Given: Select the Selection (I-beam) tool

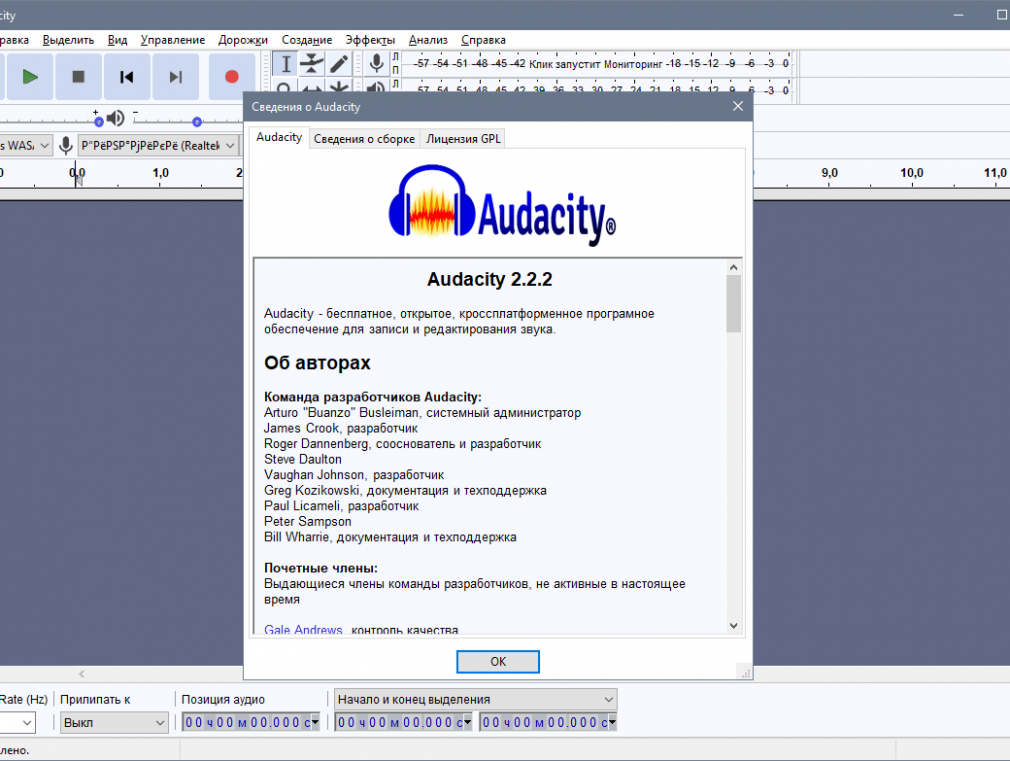Looking at the screenshot, I should (285, 64).
